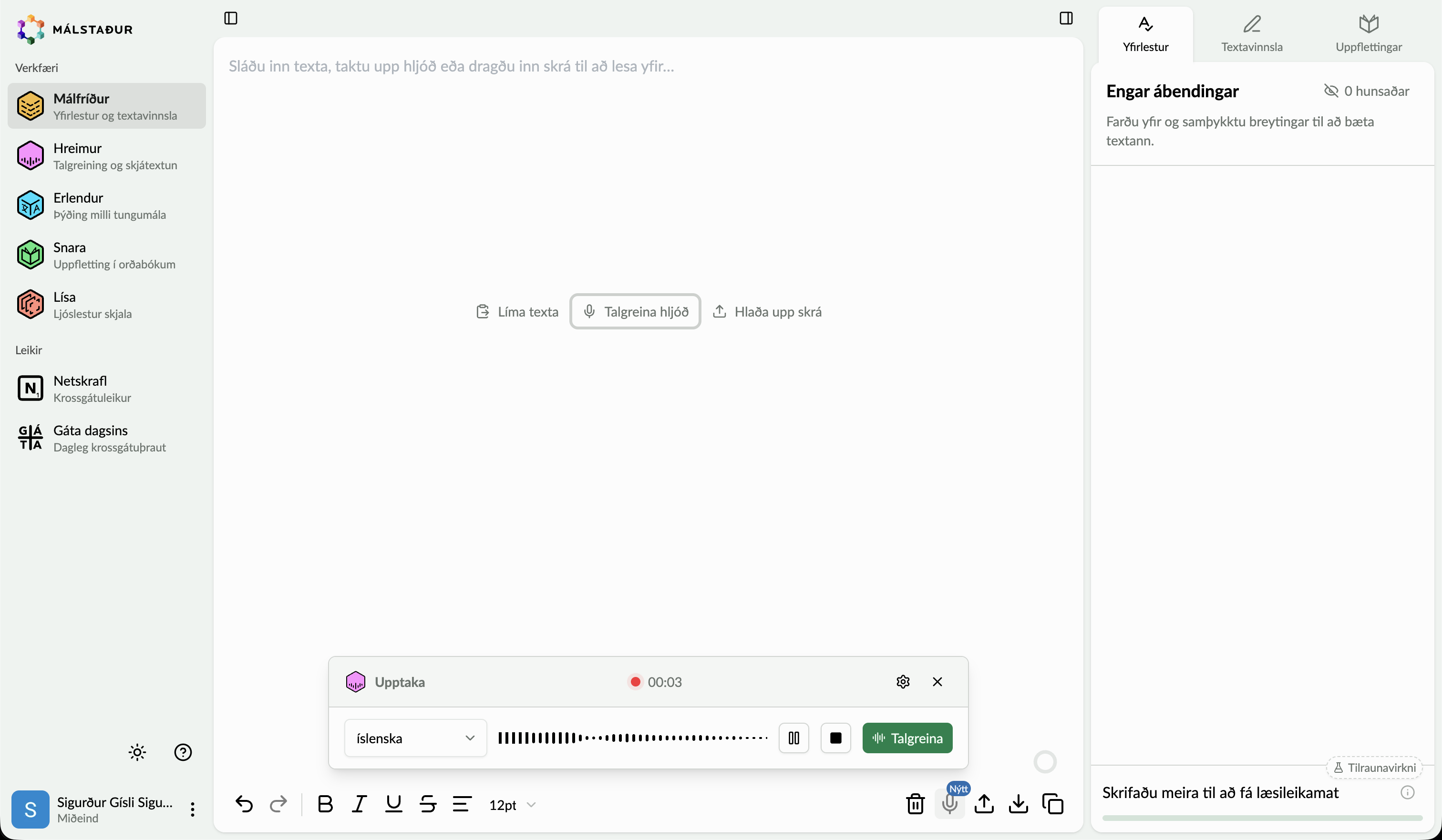
Task: Open the Málfríður proofreading tool
Action: click(x=106, y=106)
